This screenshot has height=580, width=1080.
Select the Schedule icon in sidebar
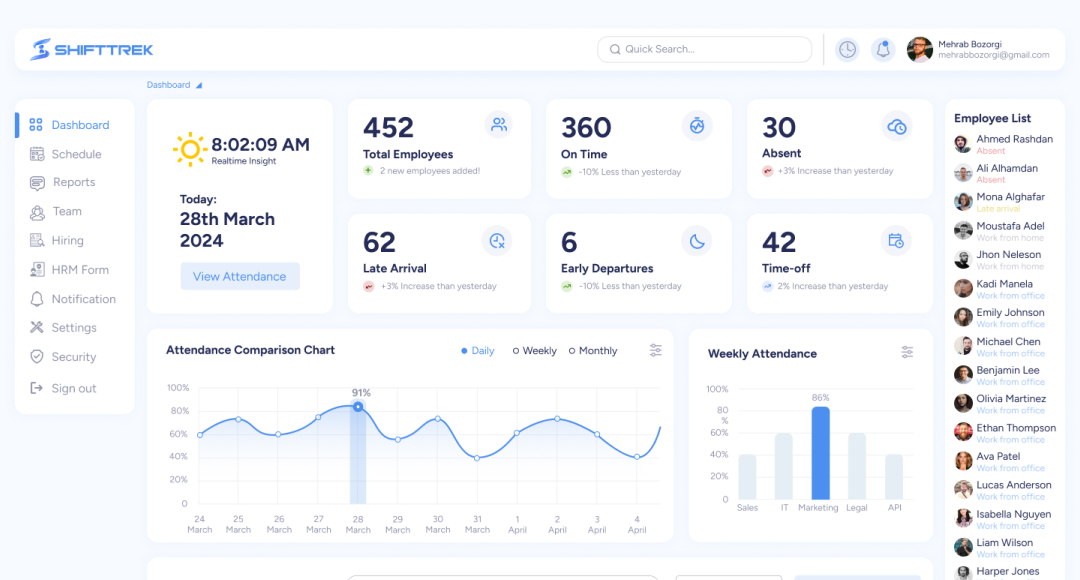pyautogui.click(x=36, y=153)
